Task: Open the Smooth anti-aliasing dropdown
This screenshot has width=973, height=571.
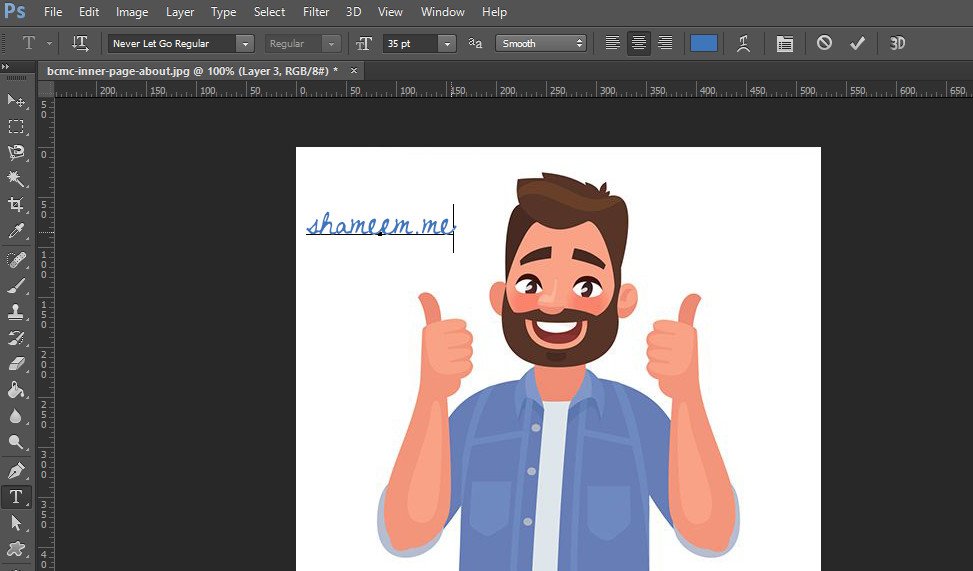Action: (x=541, y=44)
